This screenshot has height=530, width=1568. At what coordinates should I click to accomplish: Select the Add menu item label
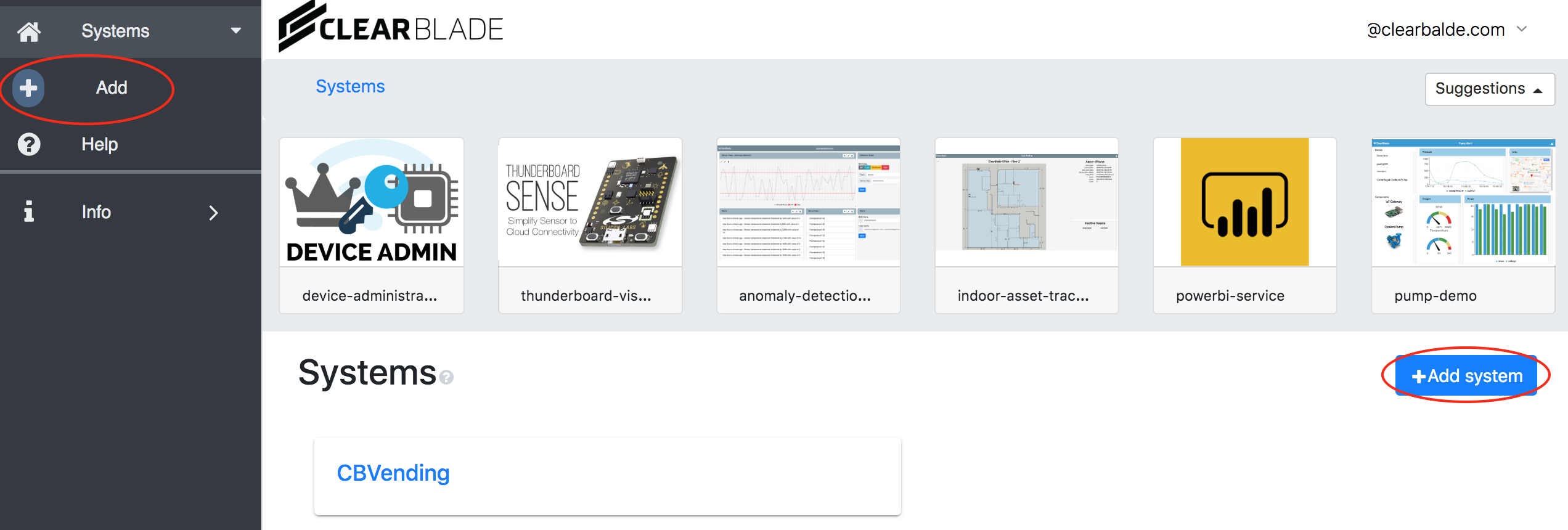click(112, 88)
